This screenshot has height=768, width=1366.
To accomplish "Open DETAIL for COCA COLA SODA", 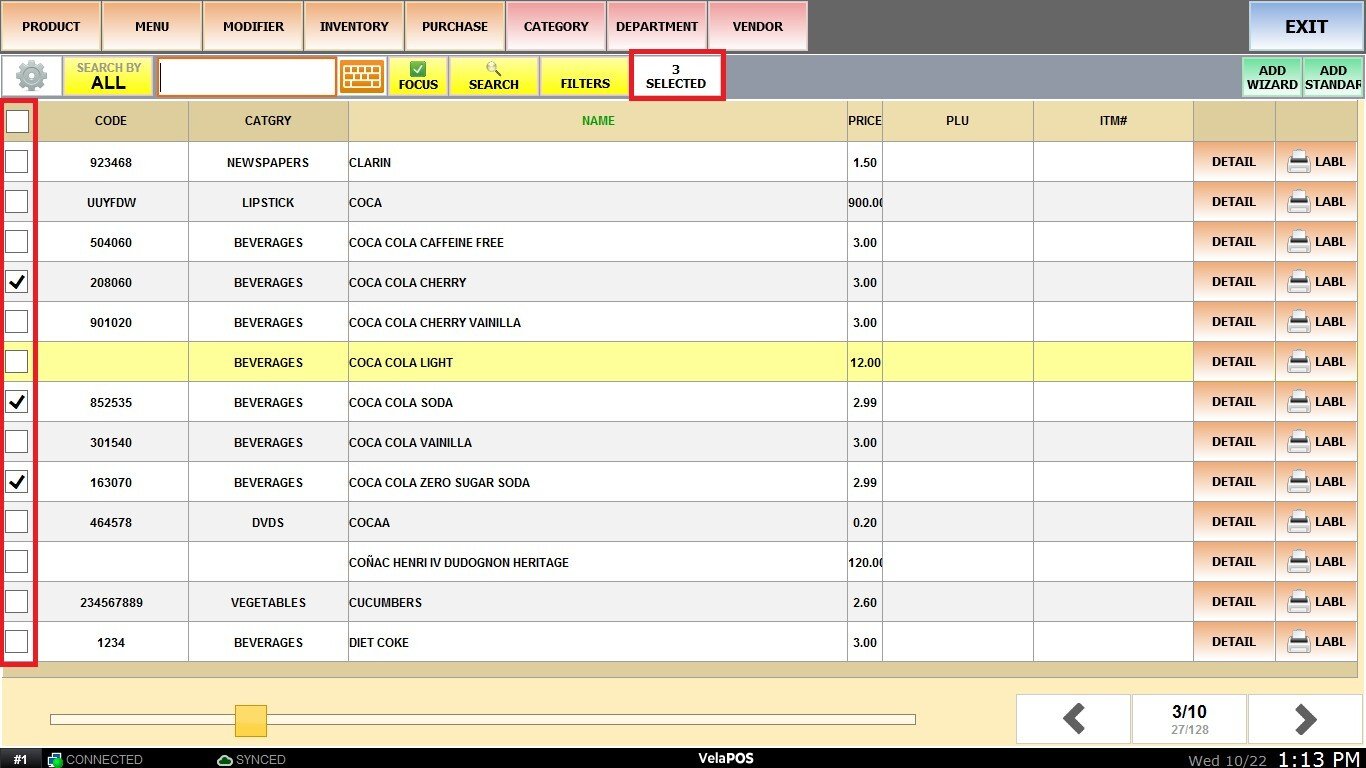I will tap(1233, 402).
